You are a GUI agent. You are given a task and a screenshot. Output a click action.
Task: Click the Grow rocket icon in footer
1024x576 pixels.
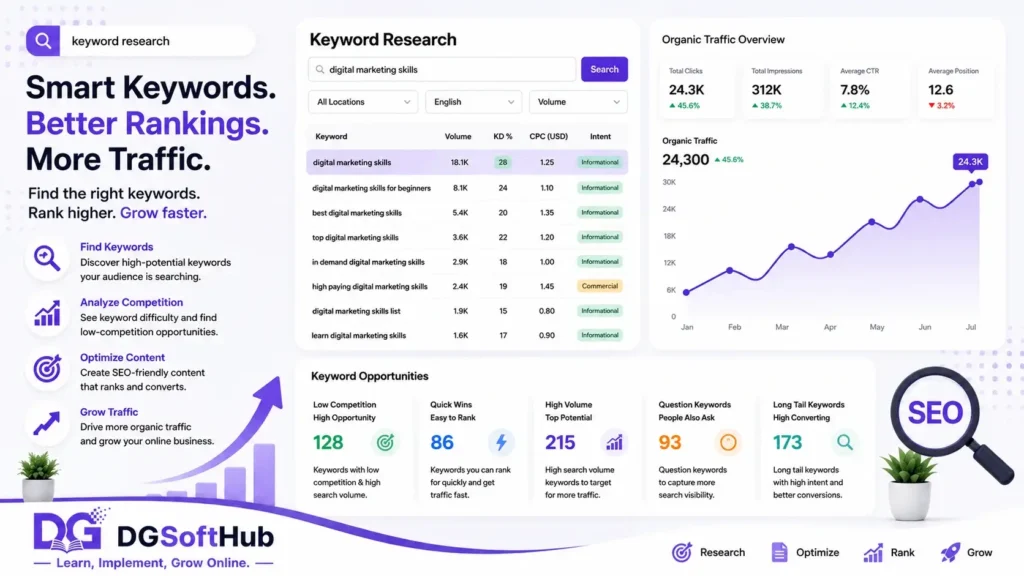point(950,552)
